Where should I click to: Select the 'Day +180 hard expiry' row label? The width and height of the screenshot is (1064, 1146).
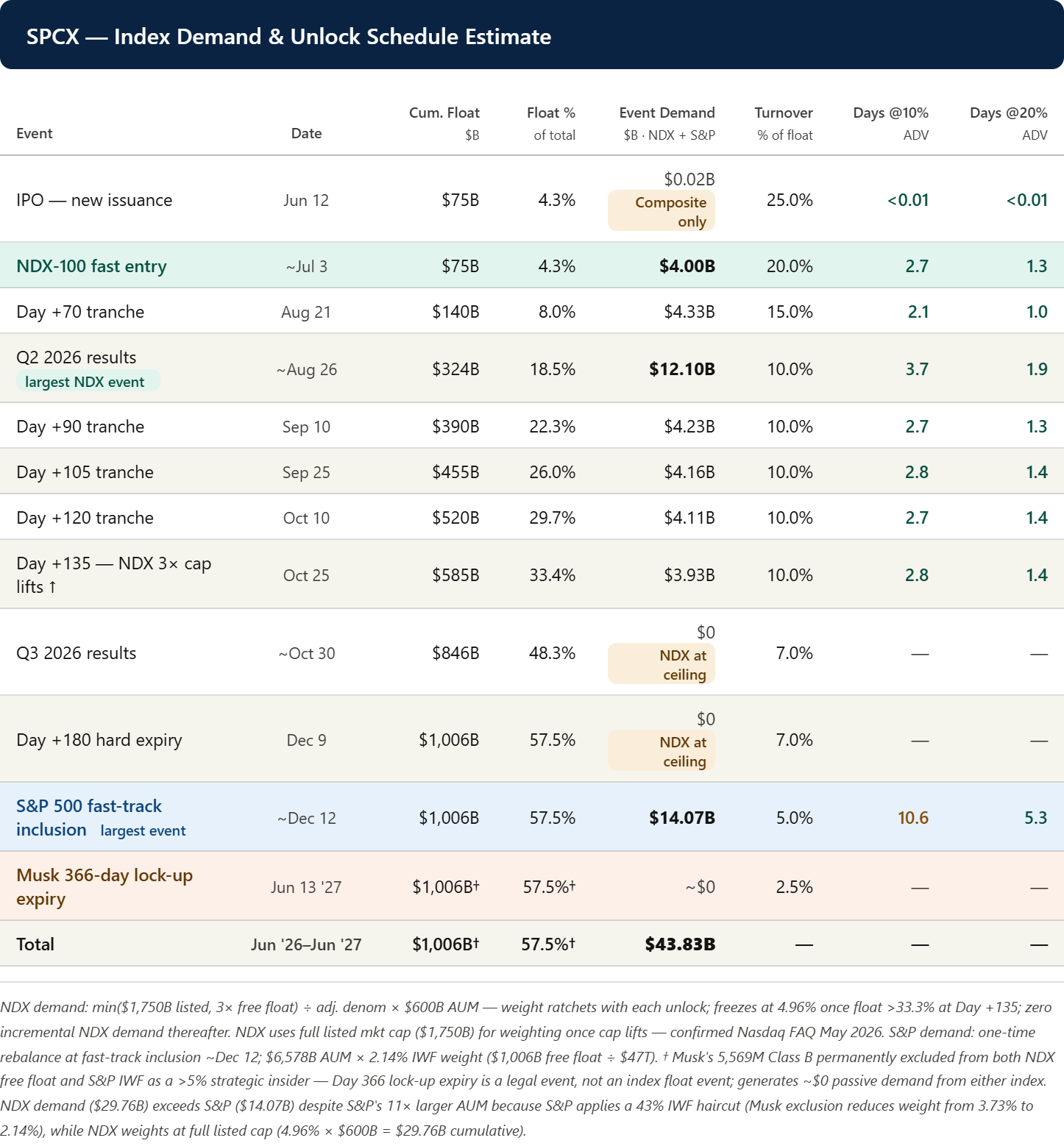(99, 740)
